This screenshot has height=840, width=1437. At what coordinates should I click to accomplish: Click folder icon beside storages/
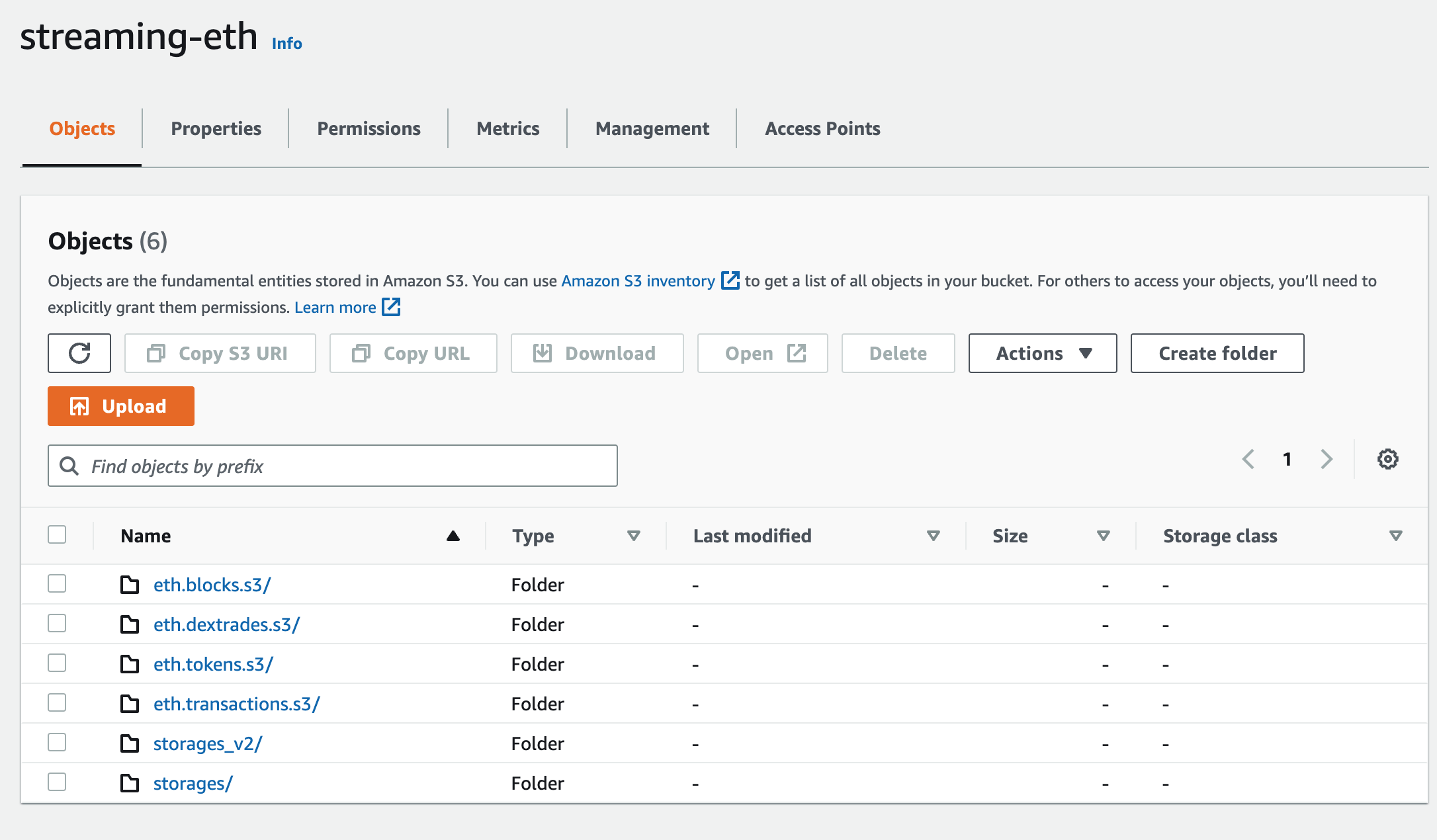[x=130, y=783]
